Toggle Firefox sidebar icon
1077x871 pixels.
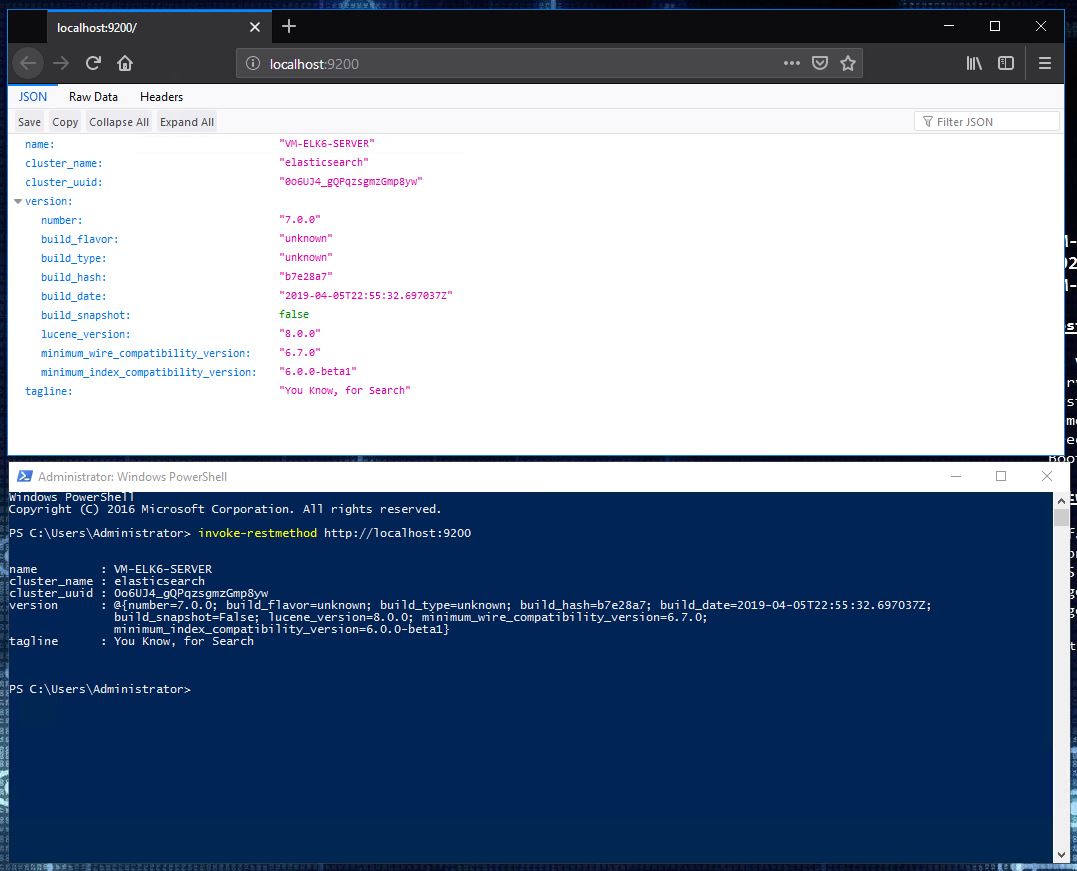1006,63
